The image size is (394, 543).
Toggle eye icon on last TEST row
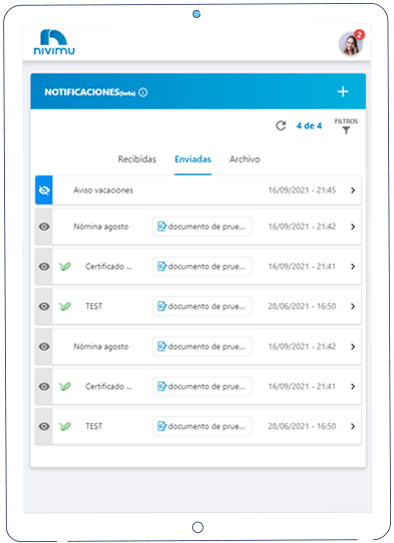click(x=44, y=426)
